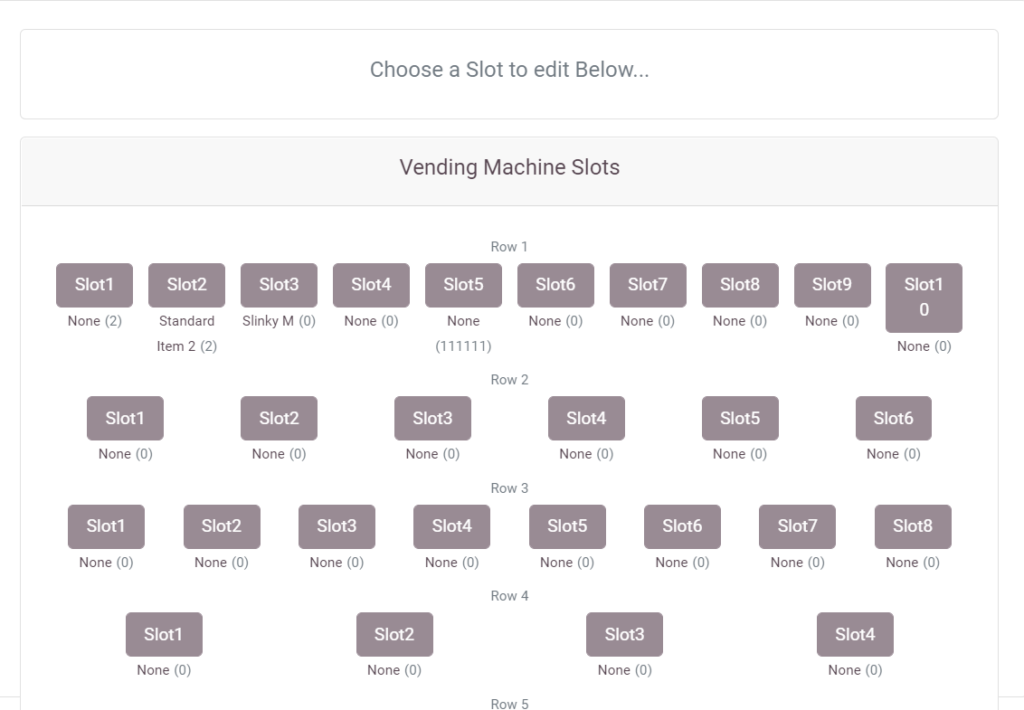This screenshot has height=710, width=1024.
Task: Open Slot1 in Row 4
Action: [x=163, y=633]
